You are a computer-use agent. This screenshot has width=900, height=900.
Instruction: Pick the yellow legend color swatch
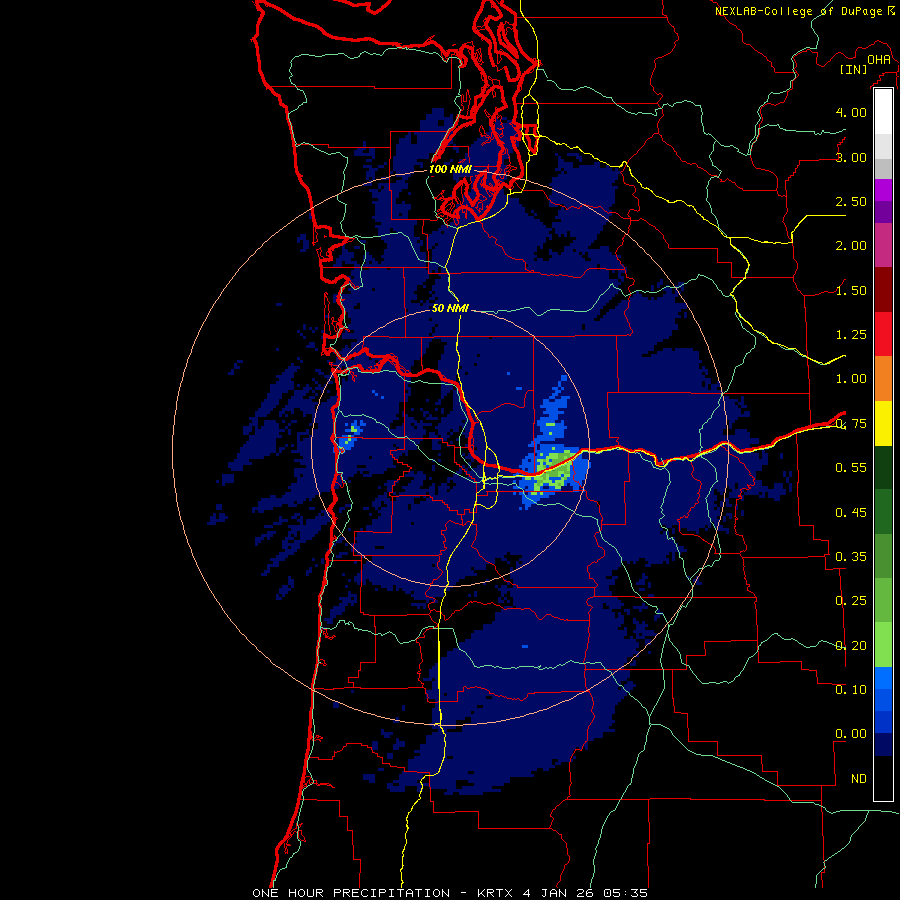click(x=883, y=423)
